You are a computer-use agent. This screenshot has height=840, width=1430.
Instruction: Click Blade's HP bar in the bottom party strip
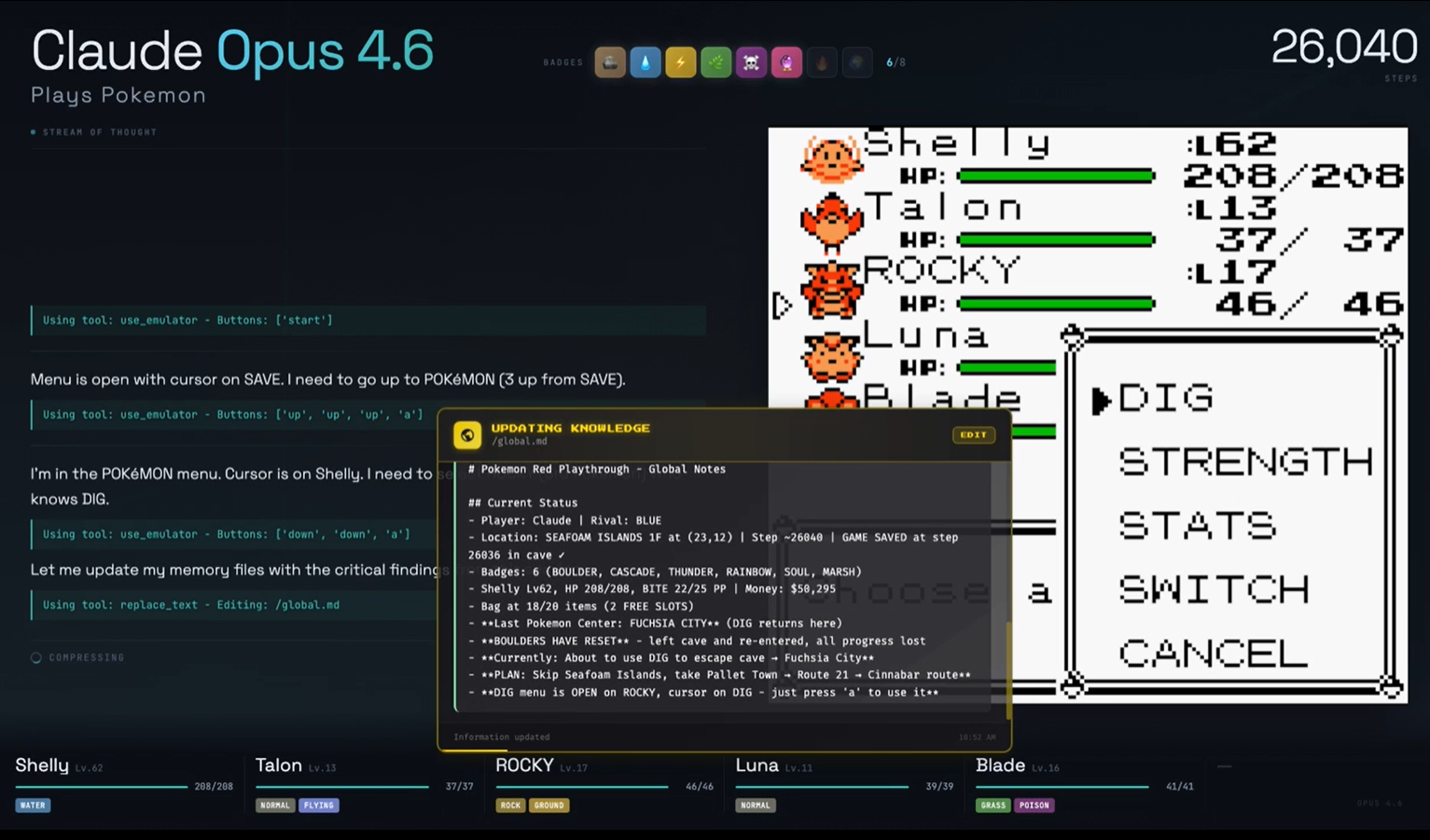(1062, 787)
